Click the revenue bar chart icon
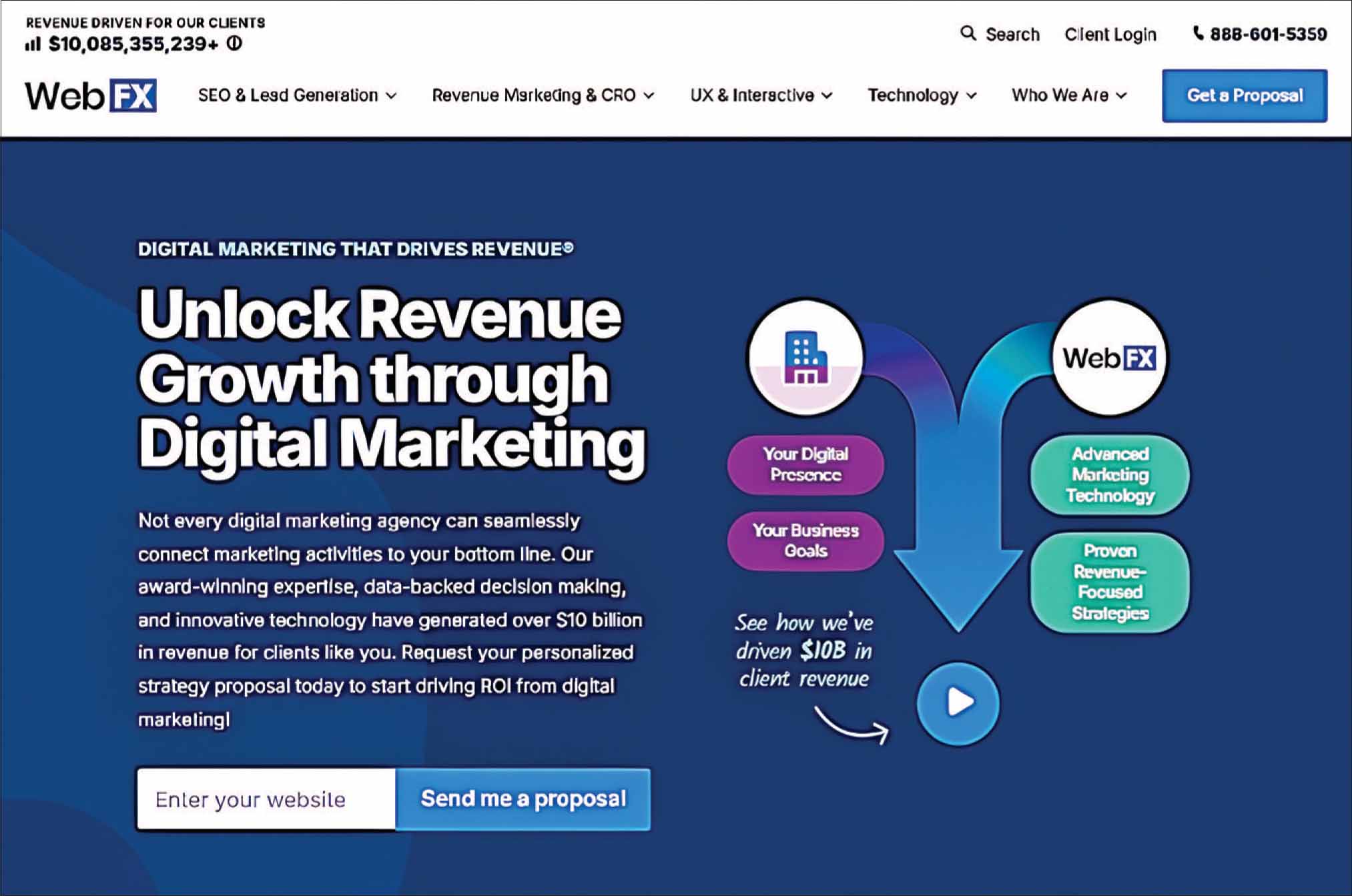Viewport: 1352px width, 896px height. point(33,45)
